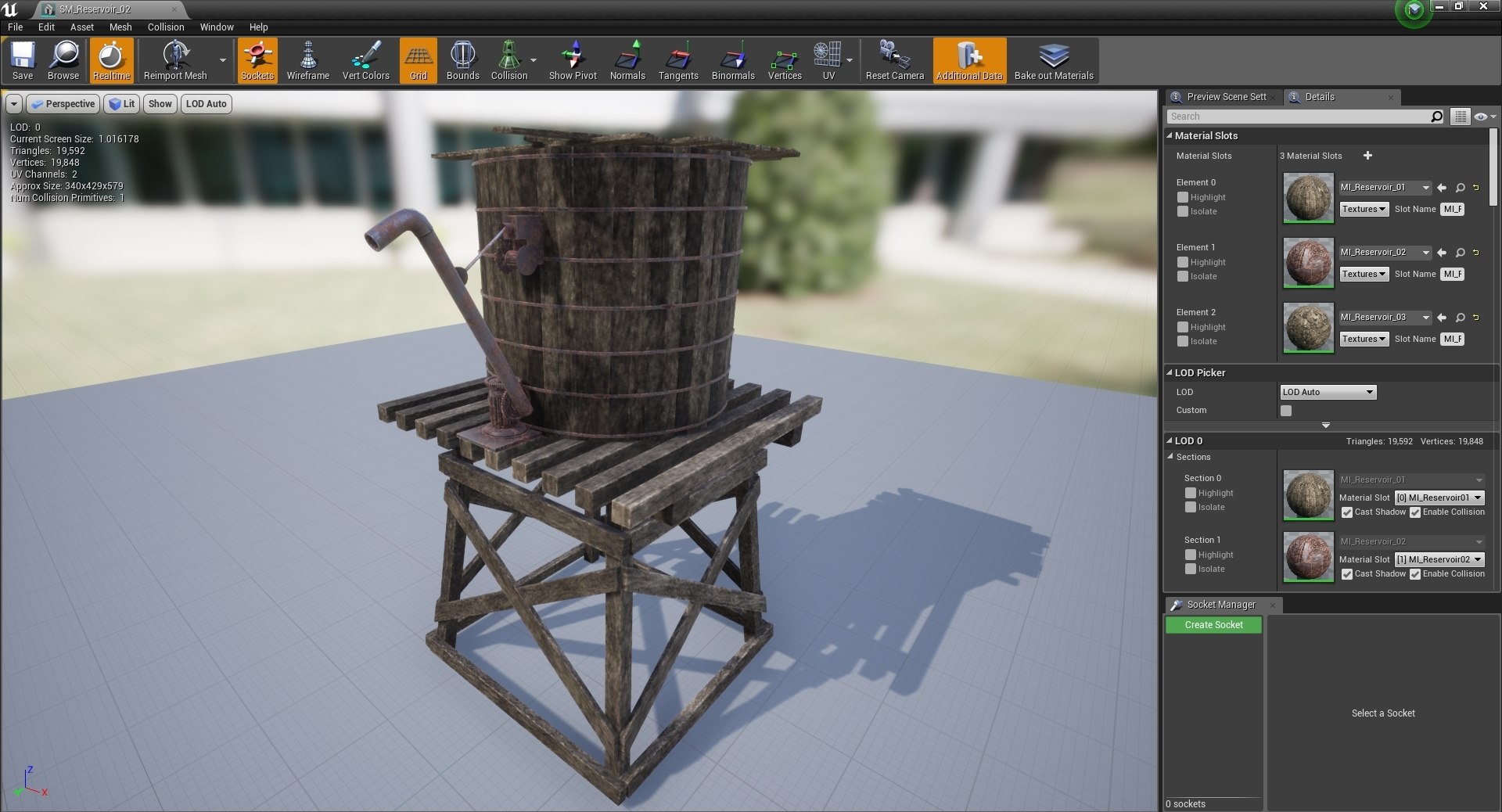Open Reimport Mesh dropdown arrow
Screen dimensions: 1502x812
click(222, 60)
